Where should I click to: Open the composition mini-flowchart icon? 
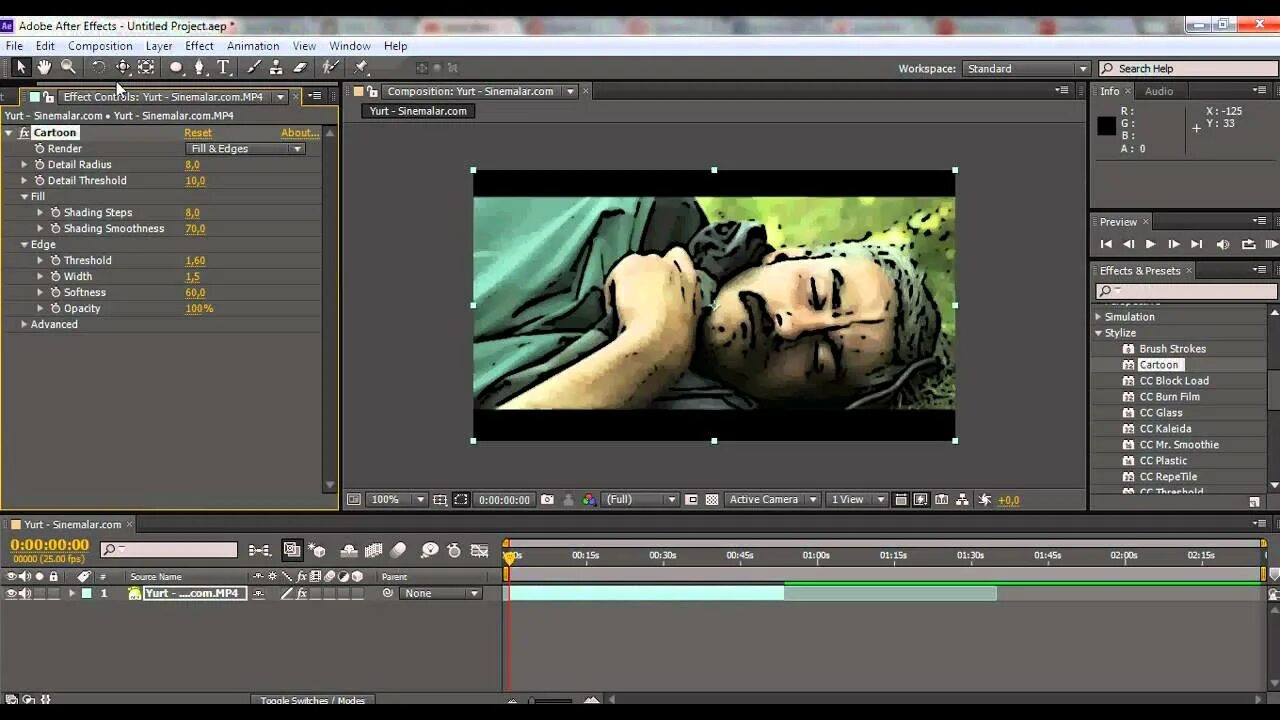259,550
